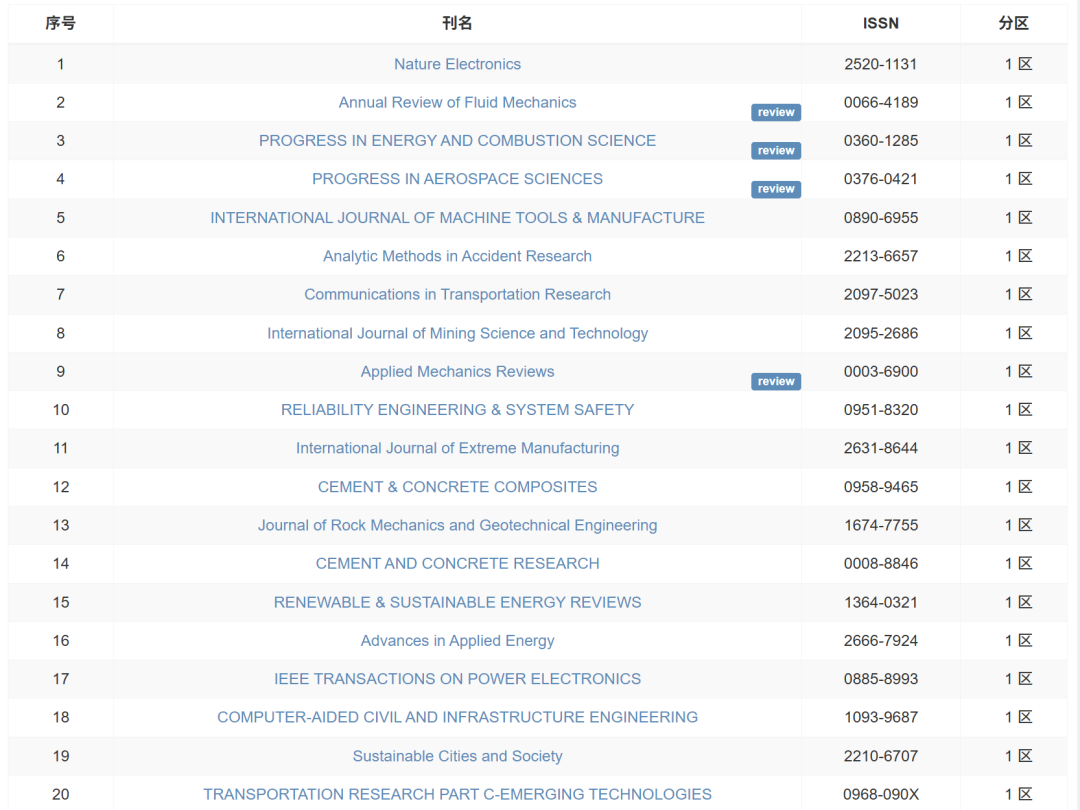Click review badge for Annual Review of Fluid Mechanics
Image resolution: width=1080 pixels, height=810 pixels.
click(x=776, y=112)
